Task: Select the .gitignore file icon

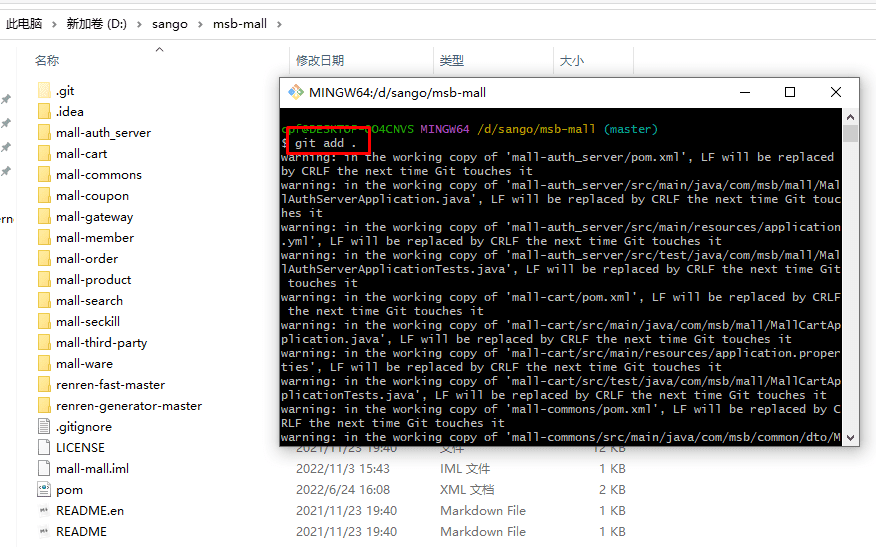Action: click(x=44, y=426)
